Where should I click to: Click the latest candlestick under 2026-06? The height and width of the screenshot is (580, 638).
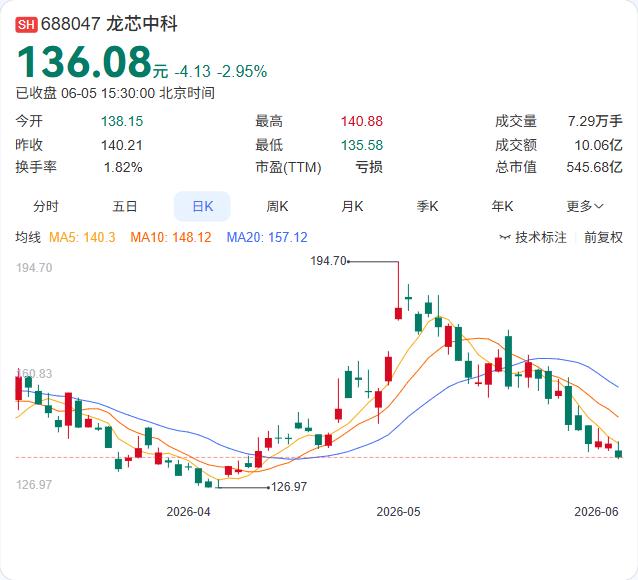tap(618, 454)
